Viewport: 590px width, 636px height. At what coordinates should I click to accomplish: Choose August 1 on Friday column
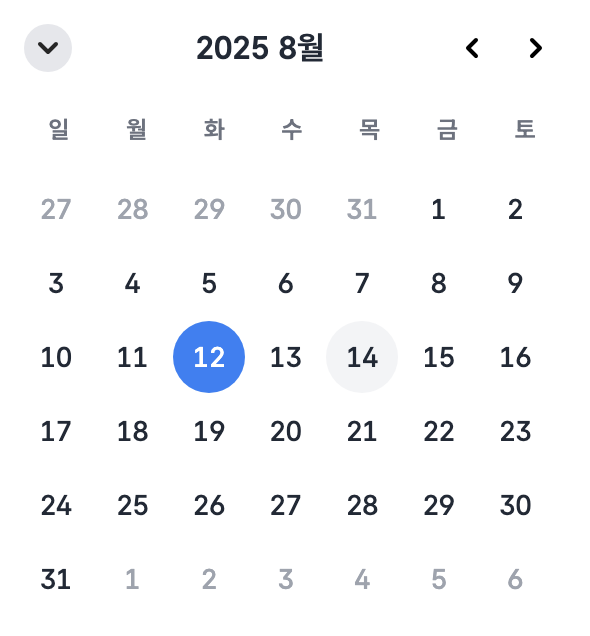click(x=438, y=209)
